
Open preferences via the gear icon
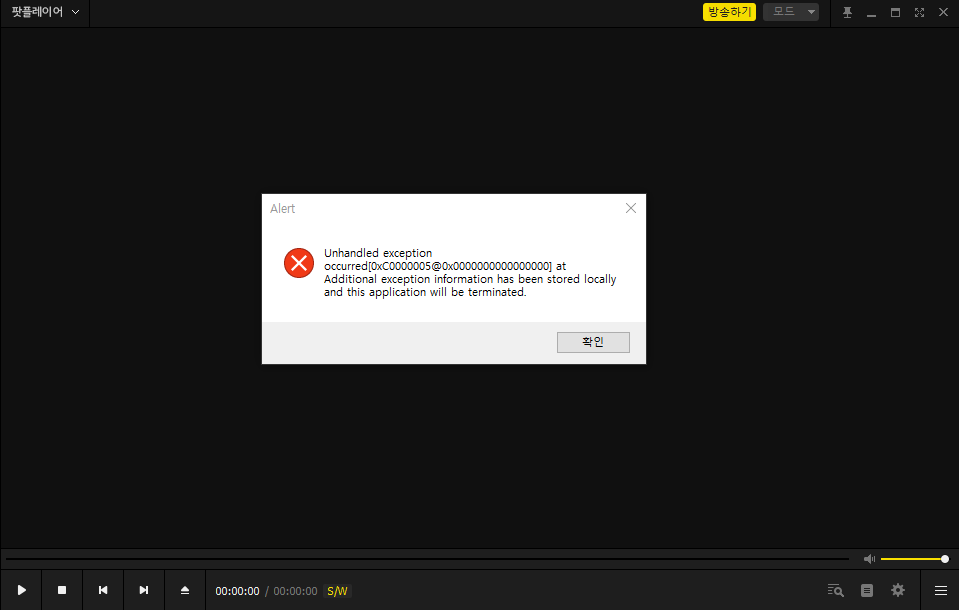pos(898,590)
